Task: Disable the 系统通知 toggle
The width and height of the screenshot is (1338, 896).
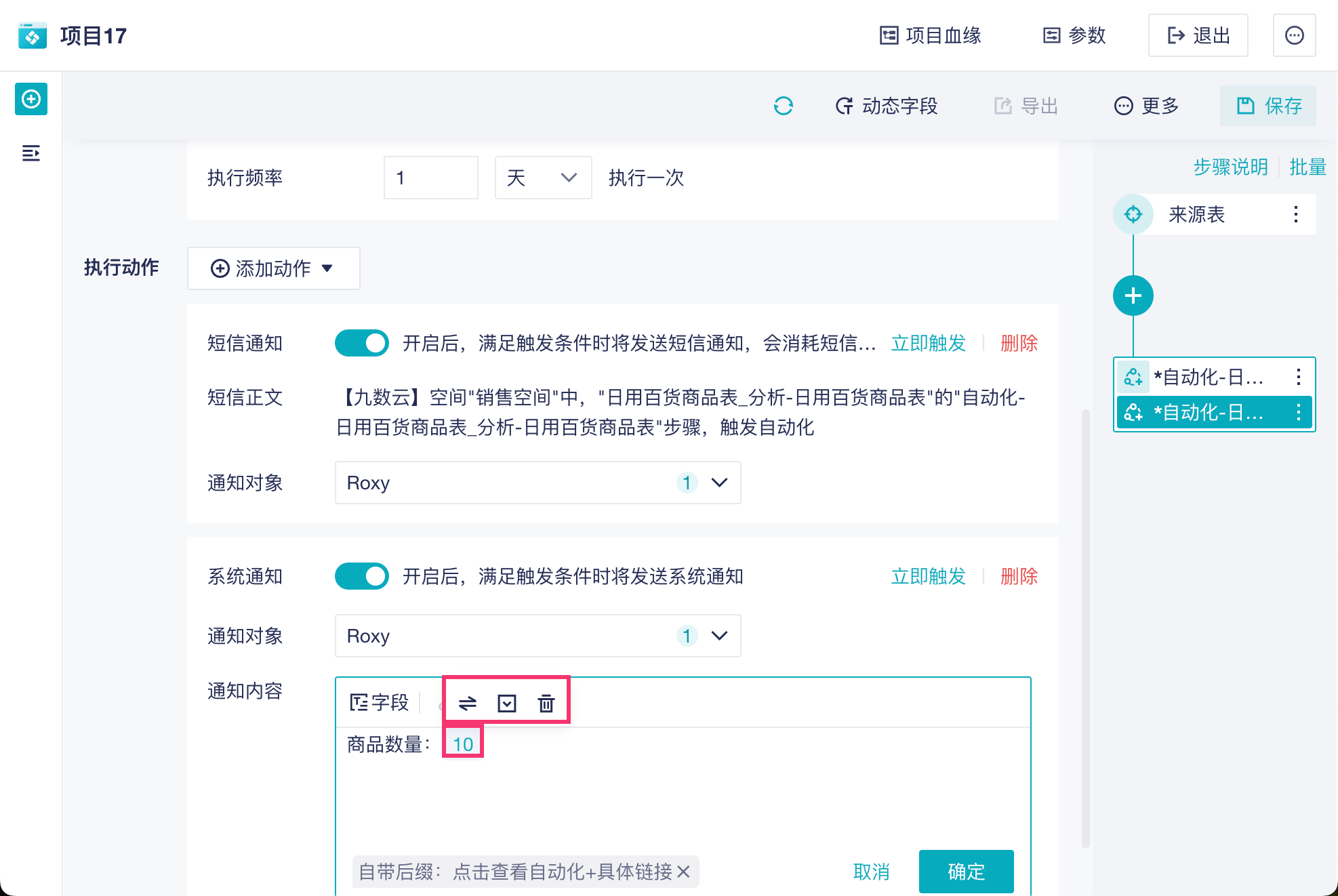Action: [362, 576]
